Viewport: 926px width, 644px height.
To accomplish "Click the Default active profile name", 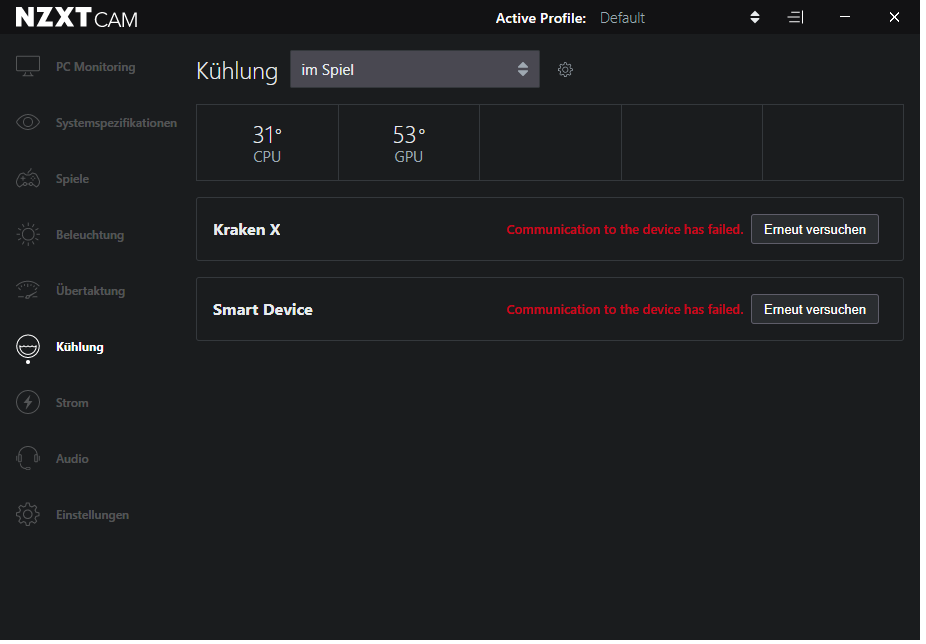I will (622, 18).
